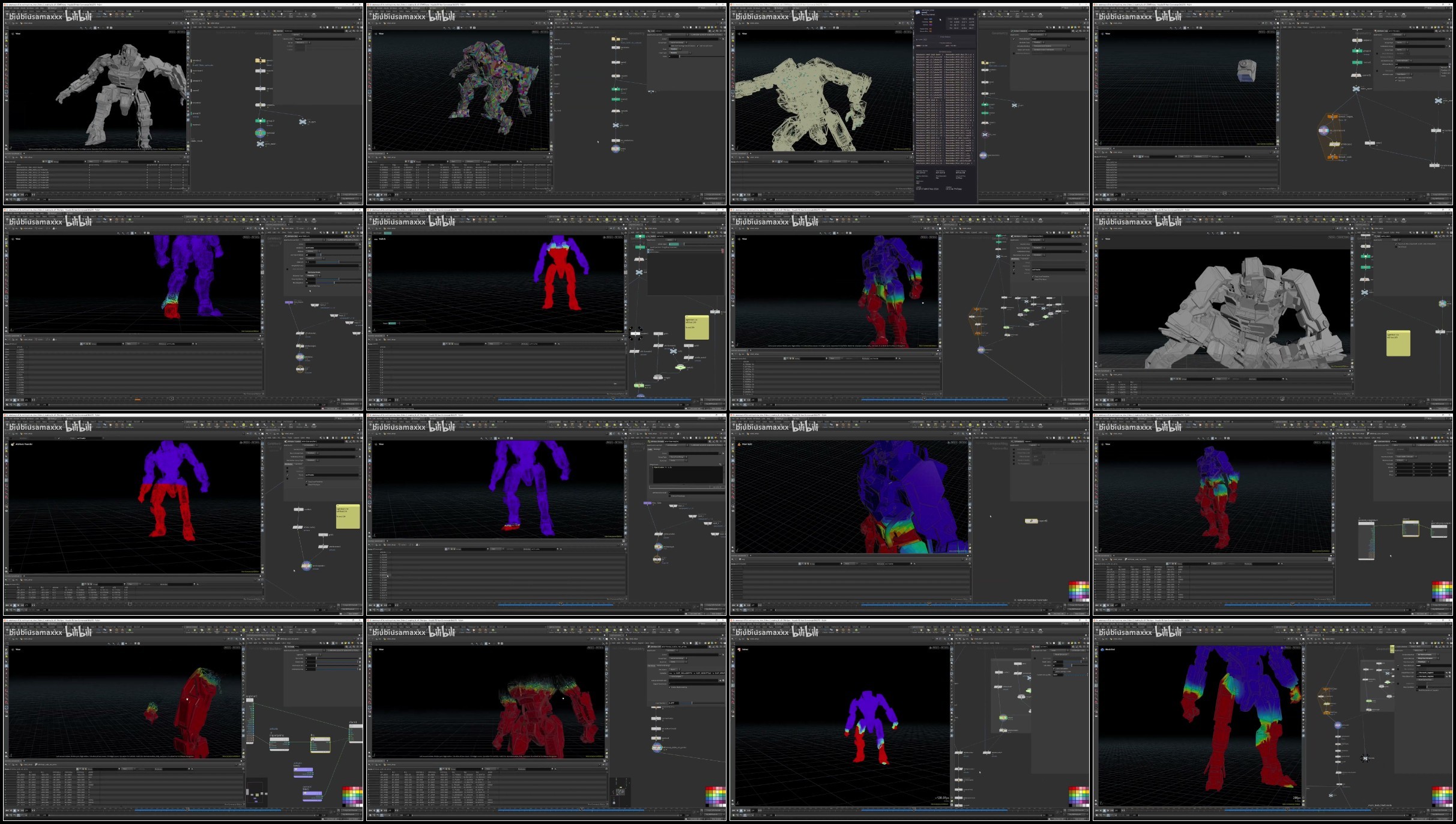Click the bilibili logo in the top-left frame
Image resolution: width=1456 pixels, height=824 pixels.
[x=79, y=16]
